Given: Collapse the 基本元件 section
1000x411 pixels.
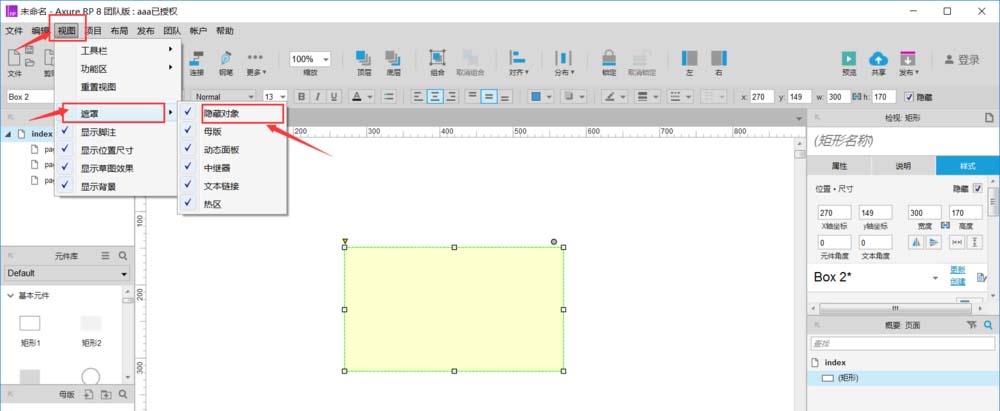Looking at the screenshot, I should tap(10, 295).
